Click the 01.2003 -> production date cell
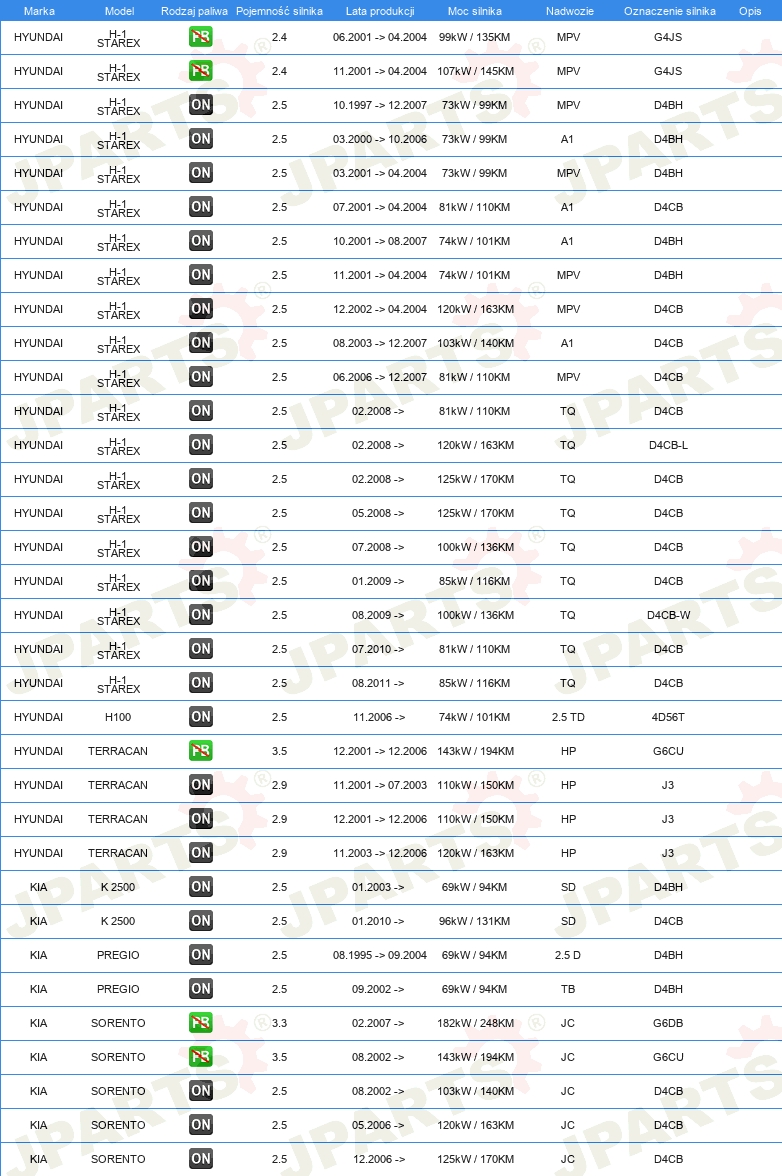The image size is (782, 1176). (x=378, y=887)
